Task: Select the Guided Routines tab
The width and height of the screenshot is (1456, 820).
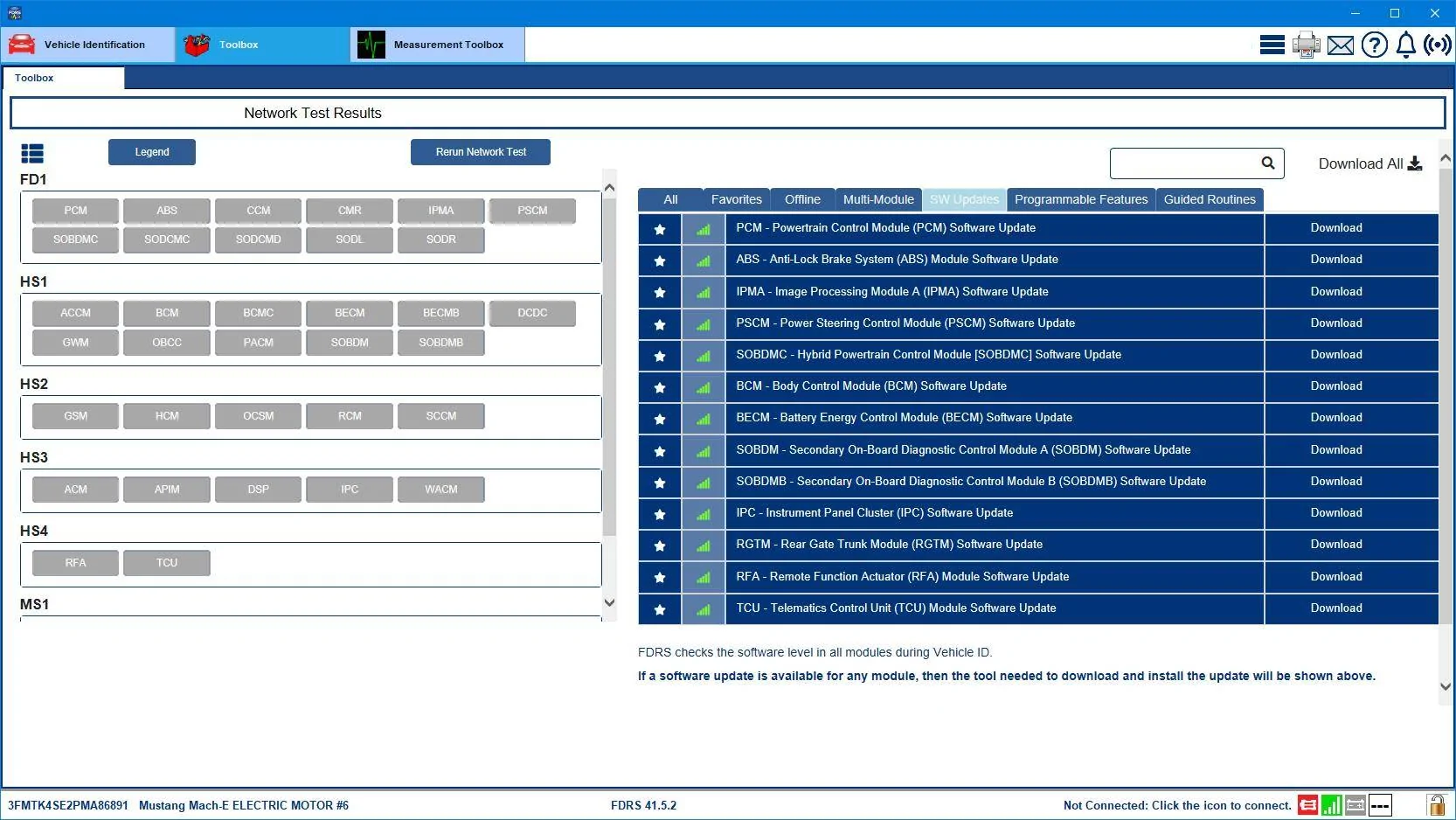Action: [x=1210, y=199]
